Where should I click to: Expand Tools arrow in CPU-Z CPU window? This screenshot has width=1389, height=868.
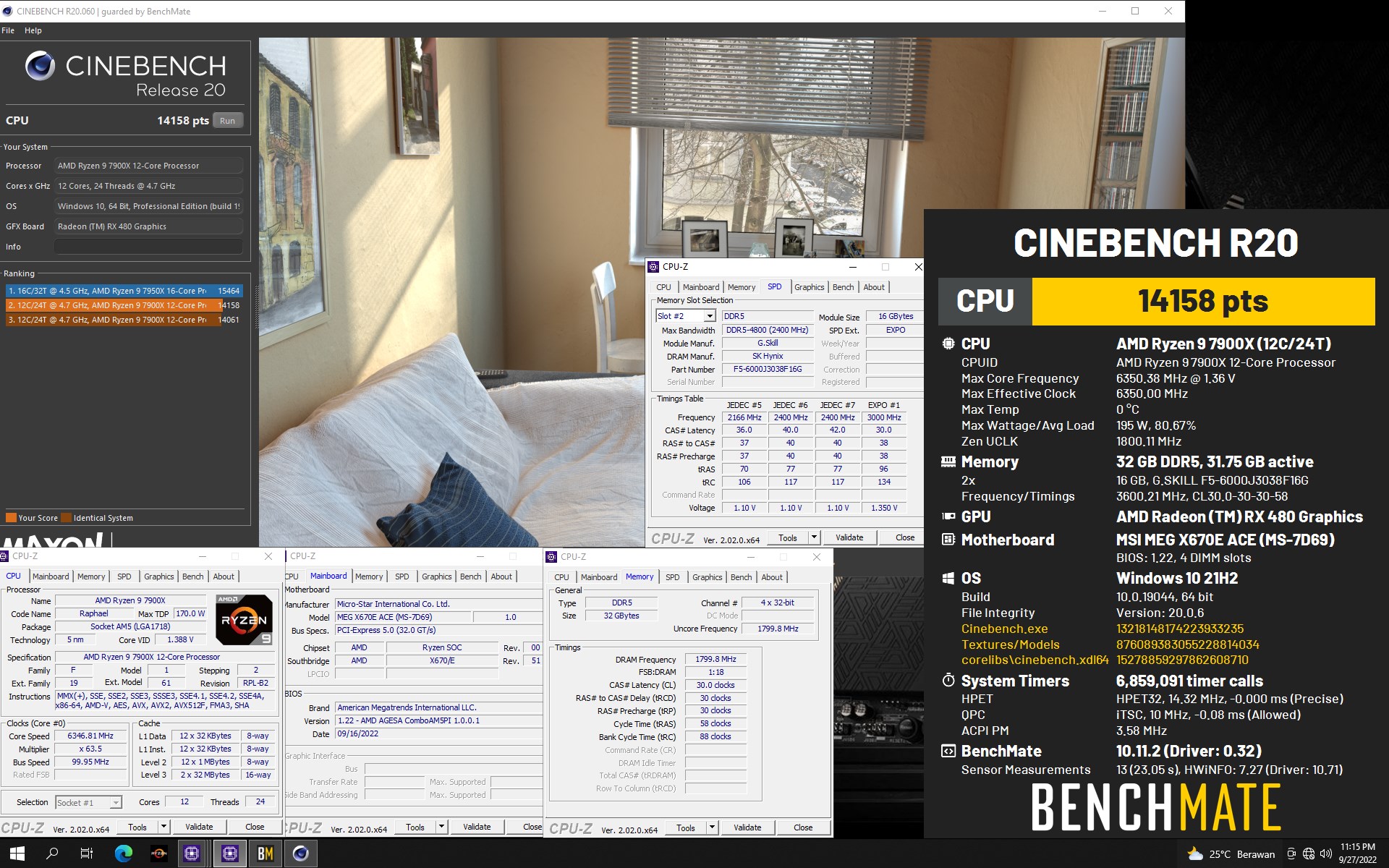point(163,827)
